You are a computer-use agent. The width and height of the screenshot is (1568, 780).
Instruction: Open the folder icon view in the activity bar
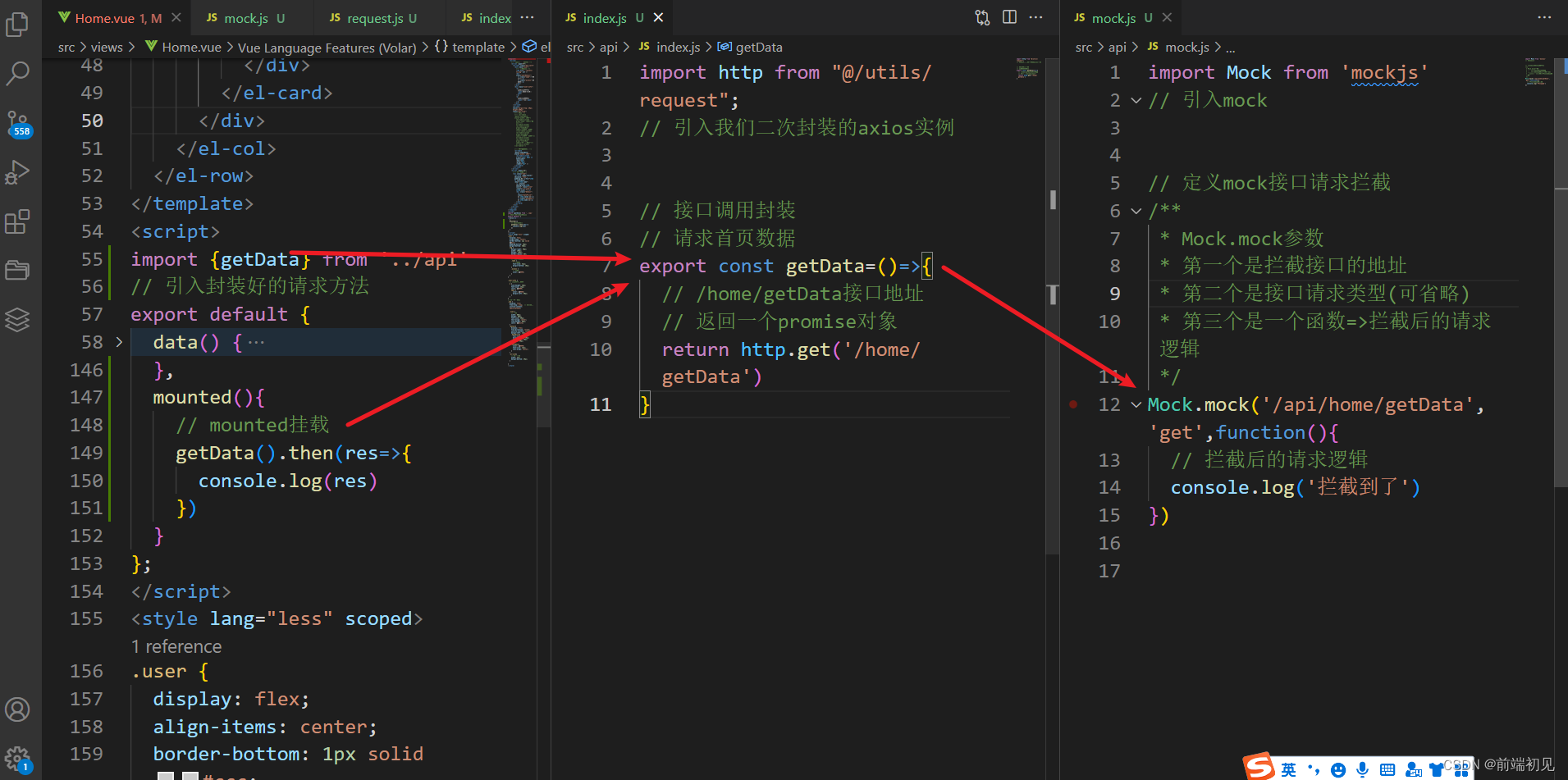tap(18, 270)
